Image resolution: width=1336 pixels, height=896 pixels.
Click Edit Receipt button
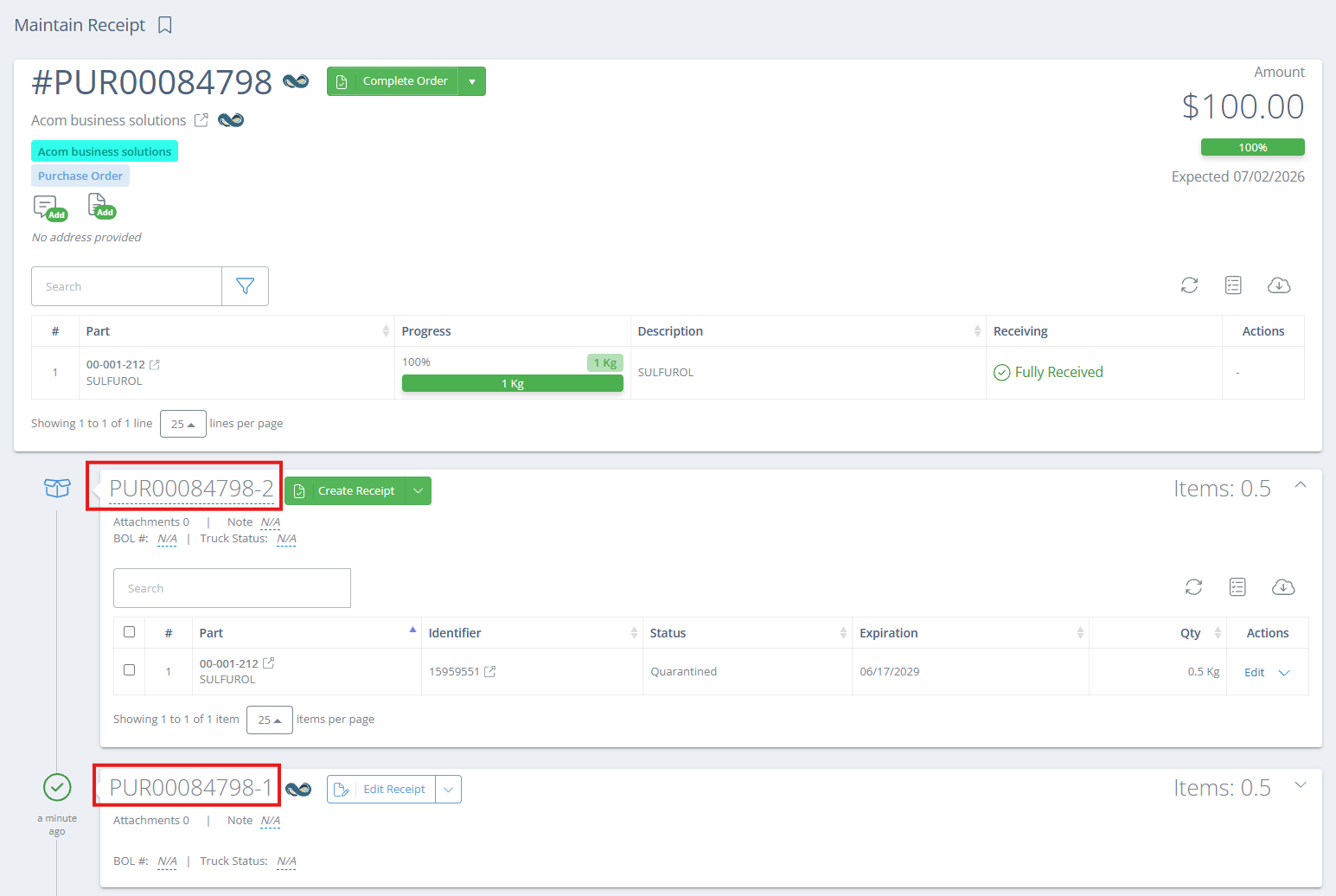(381, 790)
